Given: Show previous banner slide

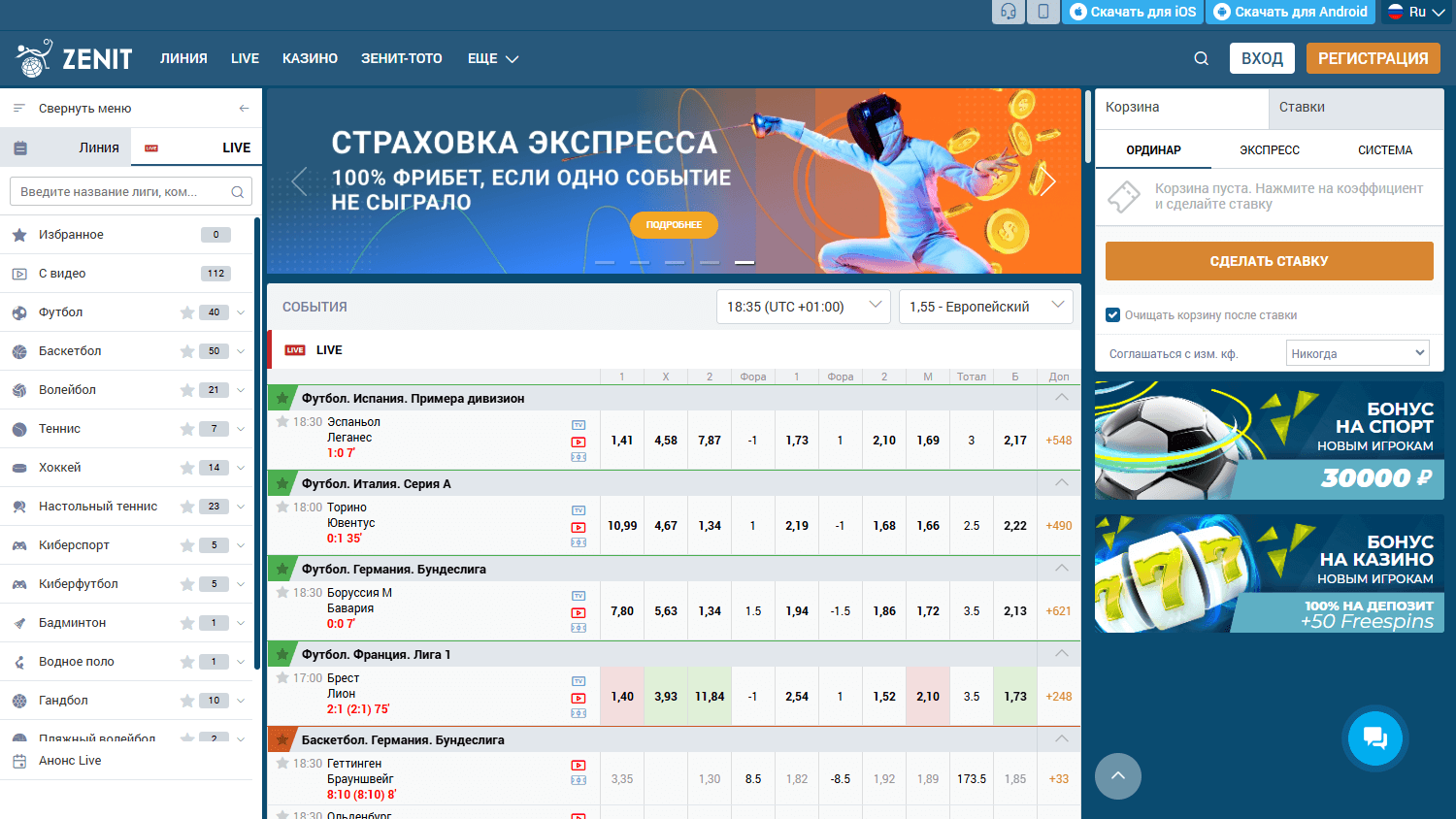Looking at the screenshot, I should coord(299,180).
